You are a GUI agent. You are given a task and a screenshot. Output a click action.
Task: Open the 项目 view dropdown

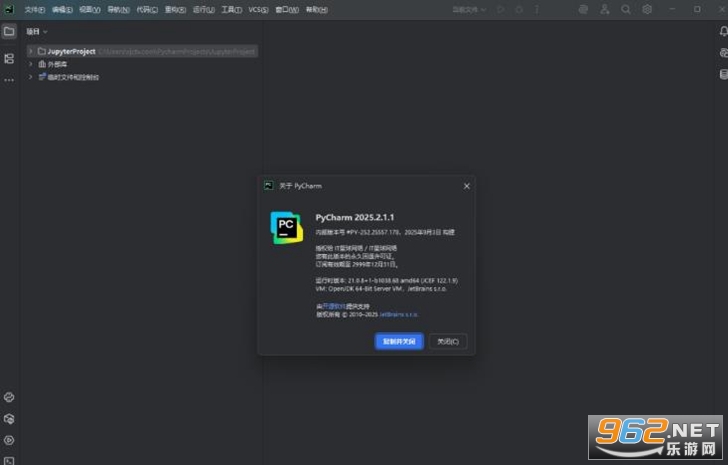click(x=37, y=32)
